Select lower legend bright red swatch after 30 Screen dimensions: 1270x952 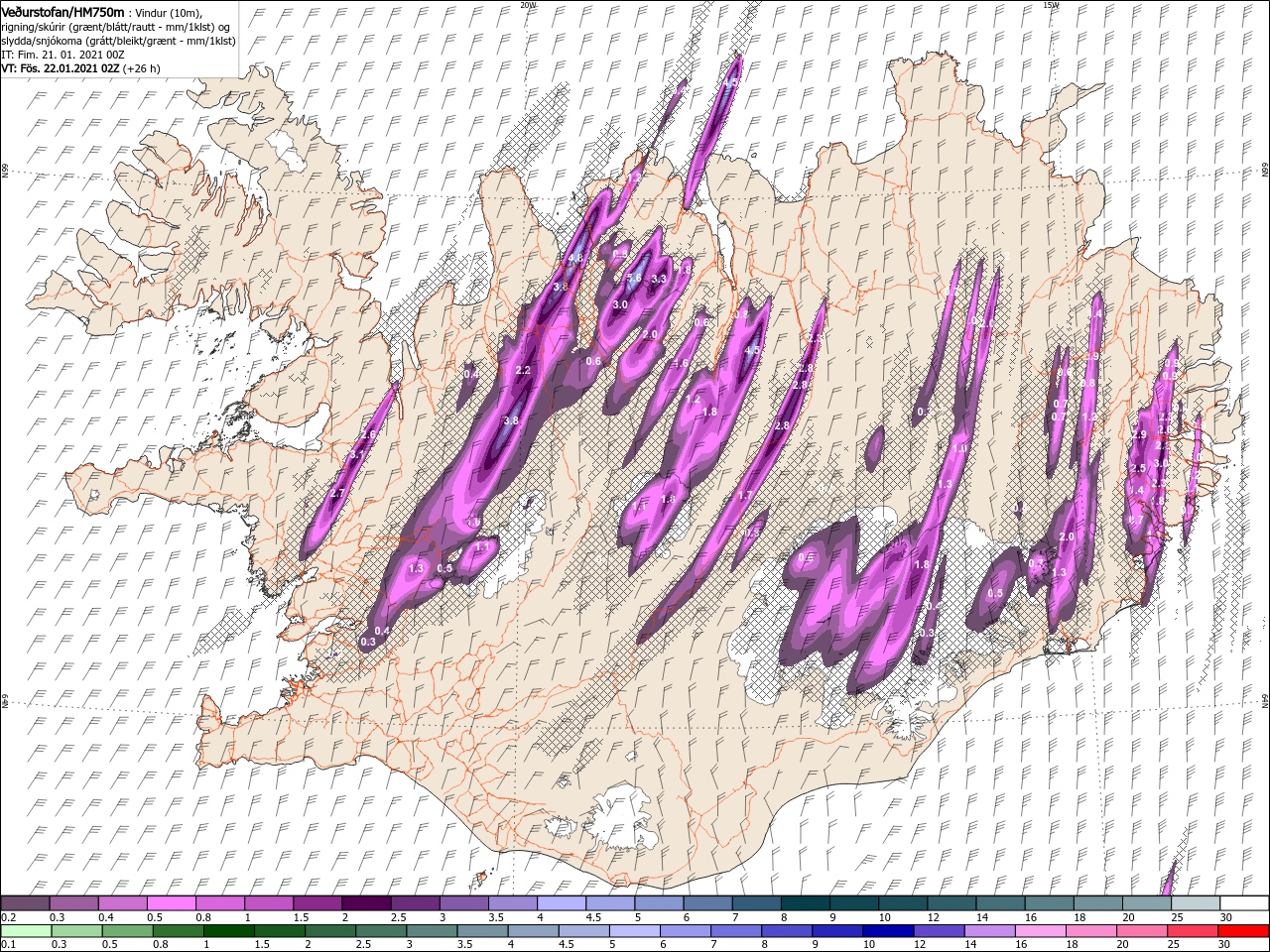tap(1243, 931)
